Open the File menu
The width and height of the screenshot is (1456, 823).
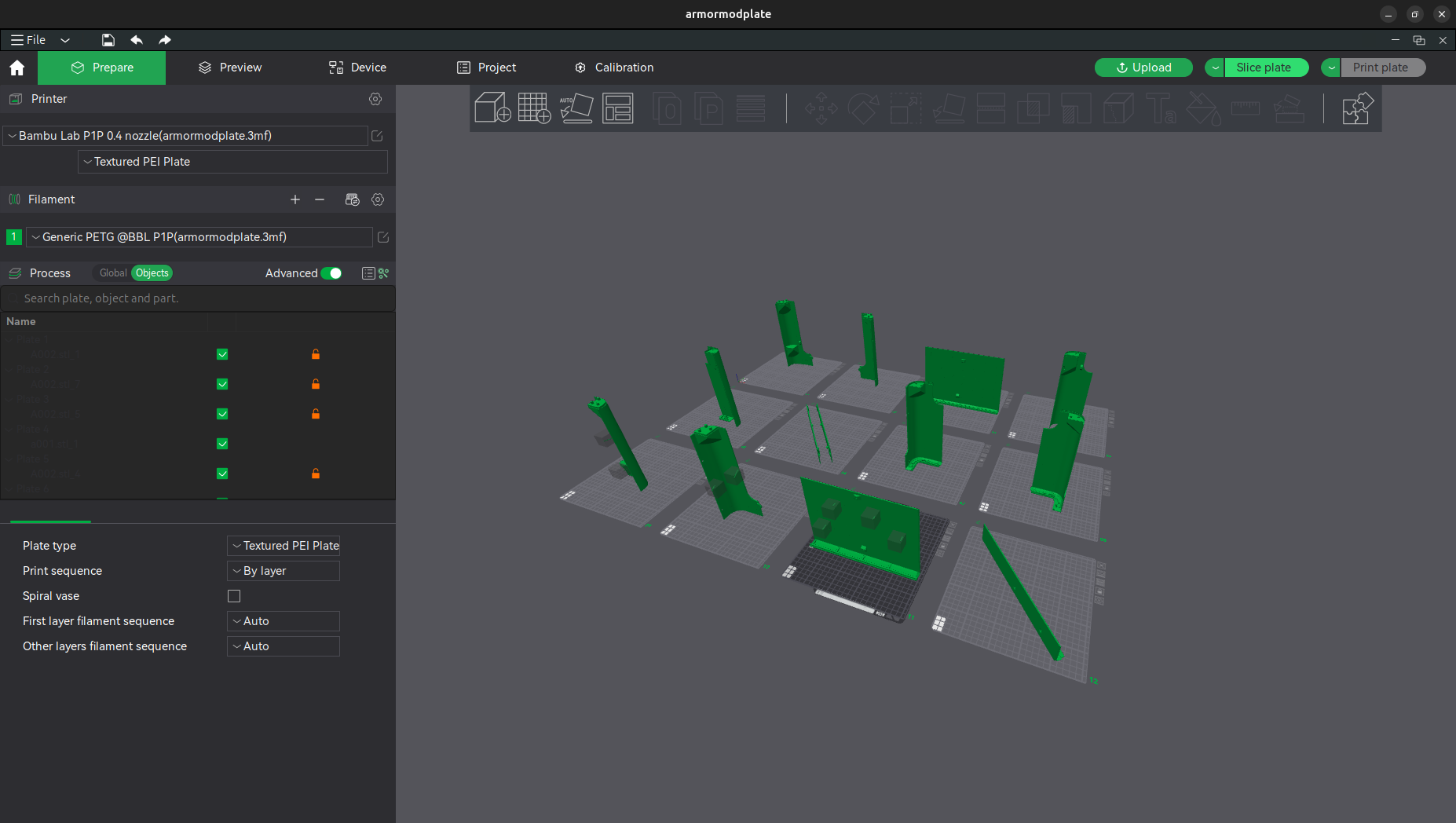click(28, 40)
